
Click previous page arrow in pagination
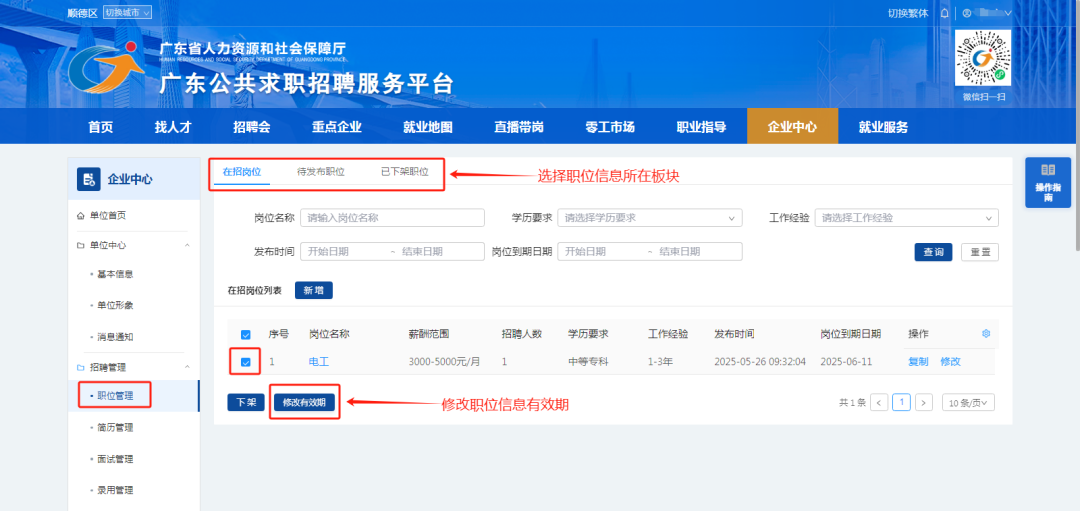pos(879,402)
